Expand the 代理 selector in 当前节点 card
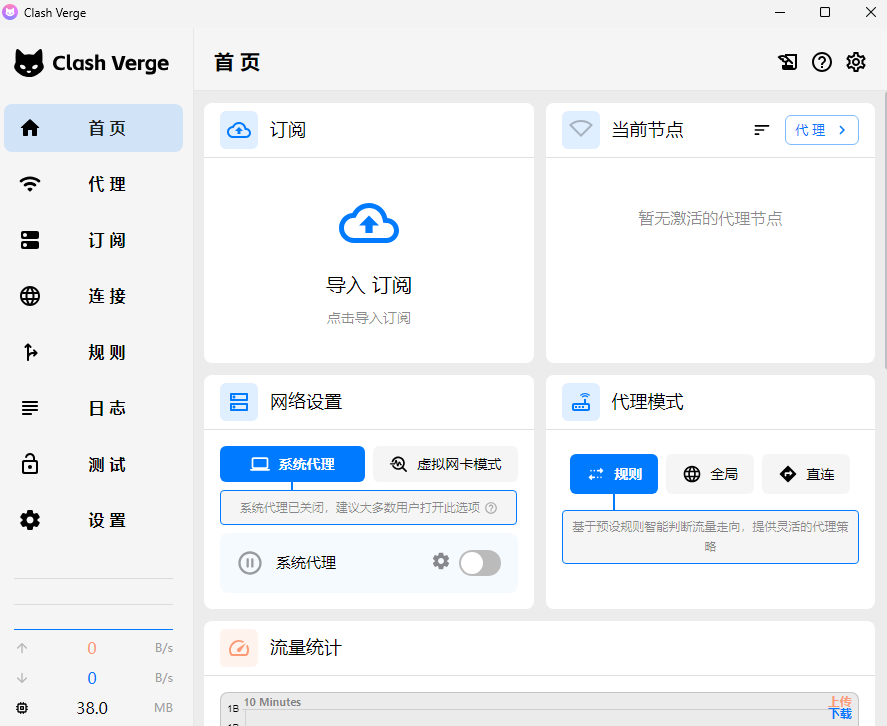 tap(821, 129)
